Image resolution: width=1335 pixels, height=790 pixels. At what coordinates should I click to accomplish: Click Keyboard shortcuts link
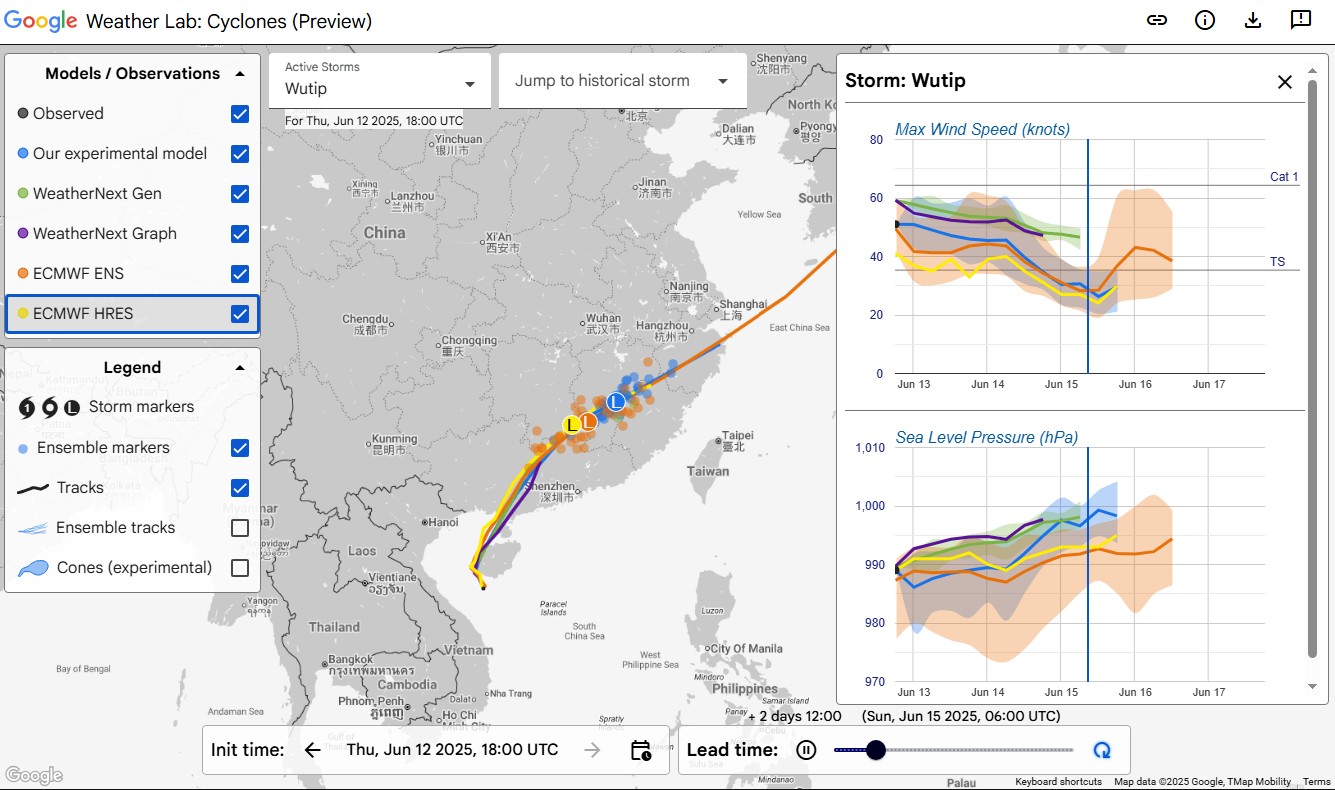pos(1058,782)
